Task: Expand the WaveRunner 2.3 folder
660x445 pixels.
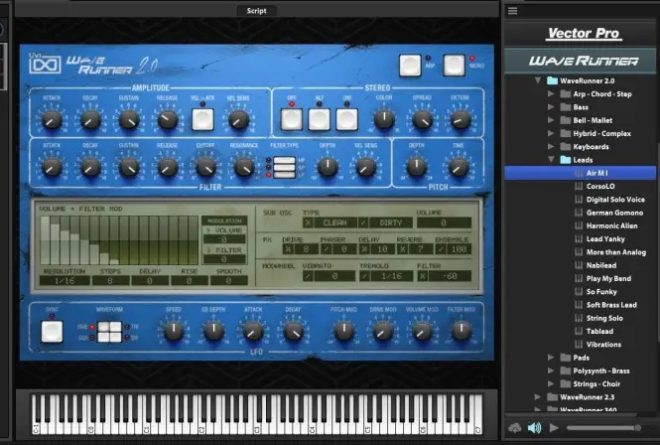Action: pyautogui.click(x=538, y=397)
